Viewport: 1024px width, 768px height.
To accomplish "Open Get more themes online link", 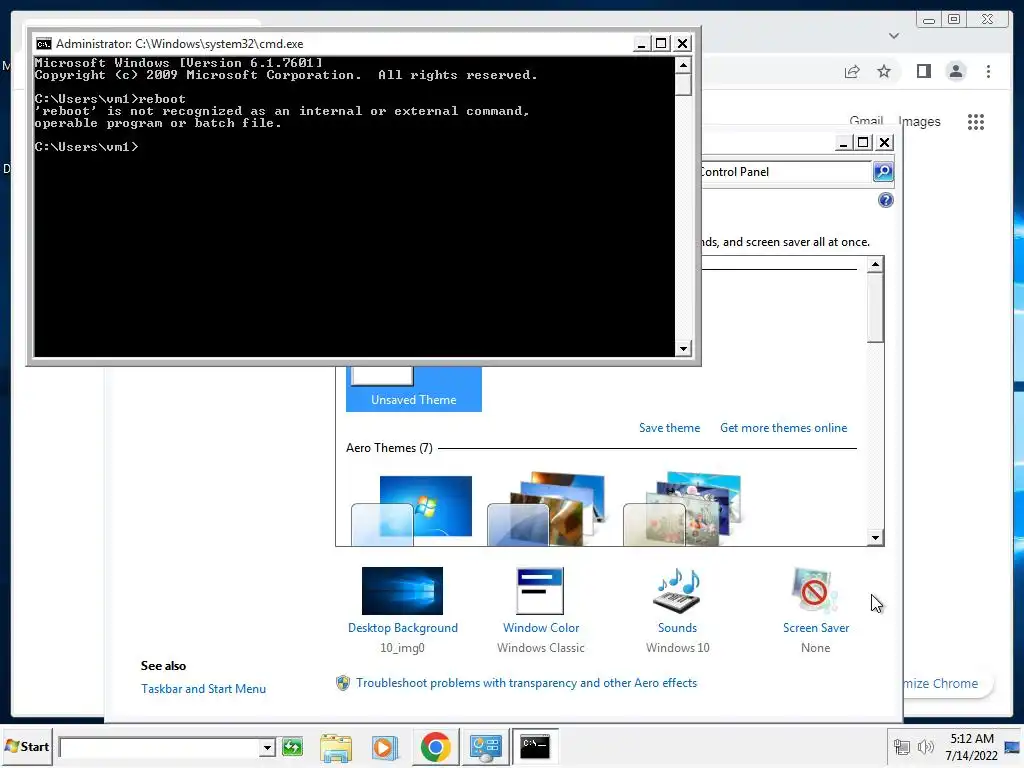I will [x=783, y=428].
